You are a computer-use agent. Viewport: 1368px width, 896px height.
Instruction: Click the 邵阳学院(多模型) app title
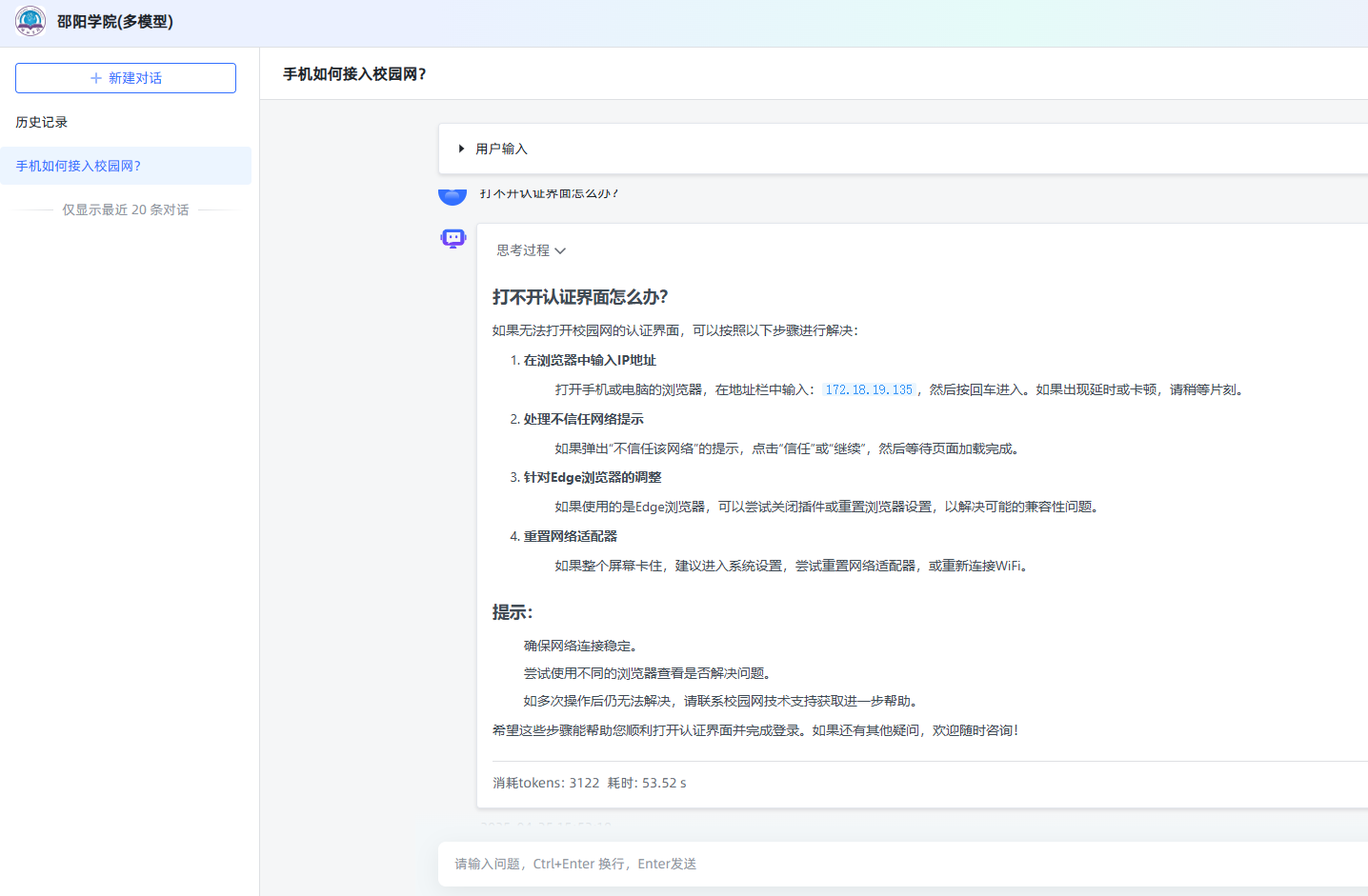(x=115, y=21)
